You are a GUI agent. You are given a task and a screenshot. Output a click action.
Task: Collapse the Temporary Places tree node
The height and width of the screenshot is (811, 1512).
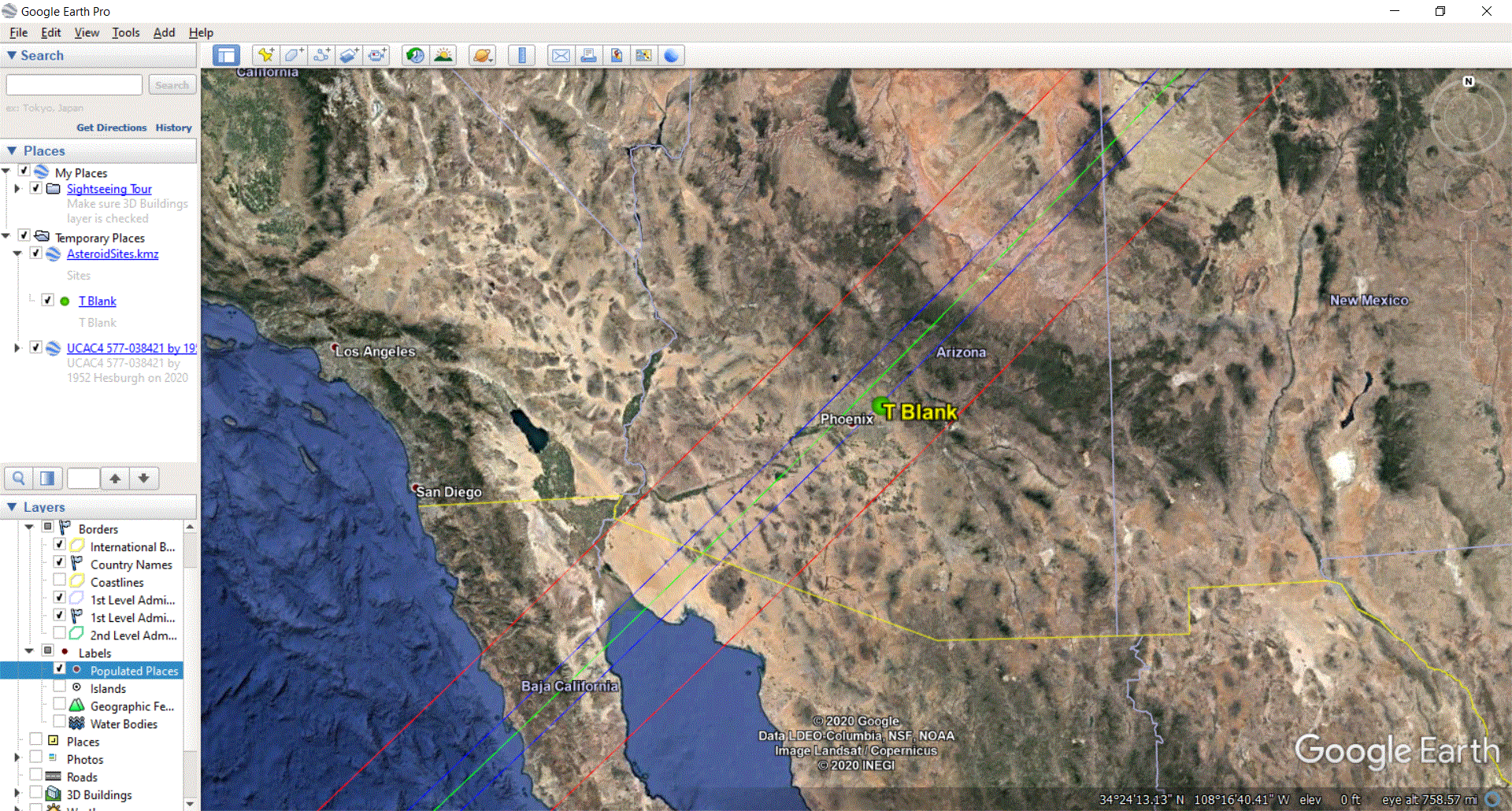point(6,236)
